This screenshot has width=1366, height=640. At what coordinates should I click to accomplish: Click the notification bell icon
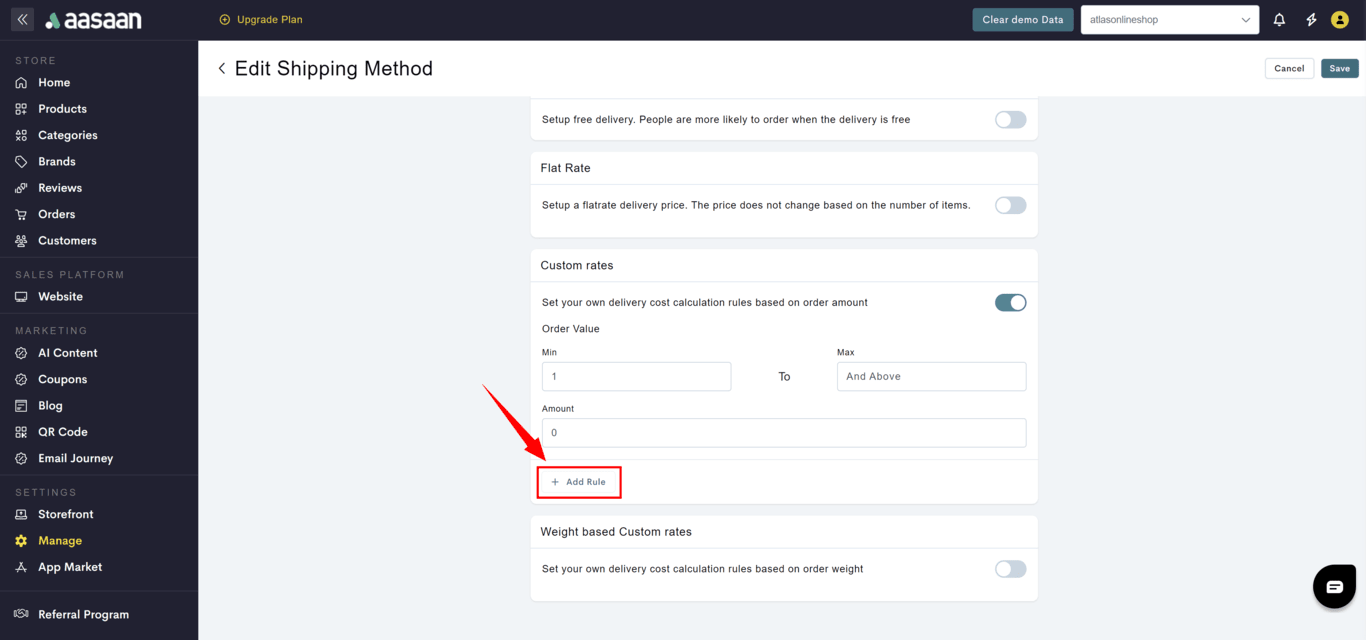[x=1279, y=20]
